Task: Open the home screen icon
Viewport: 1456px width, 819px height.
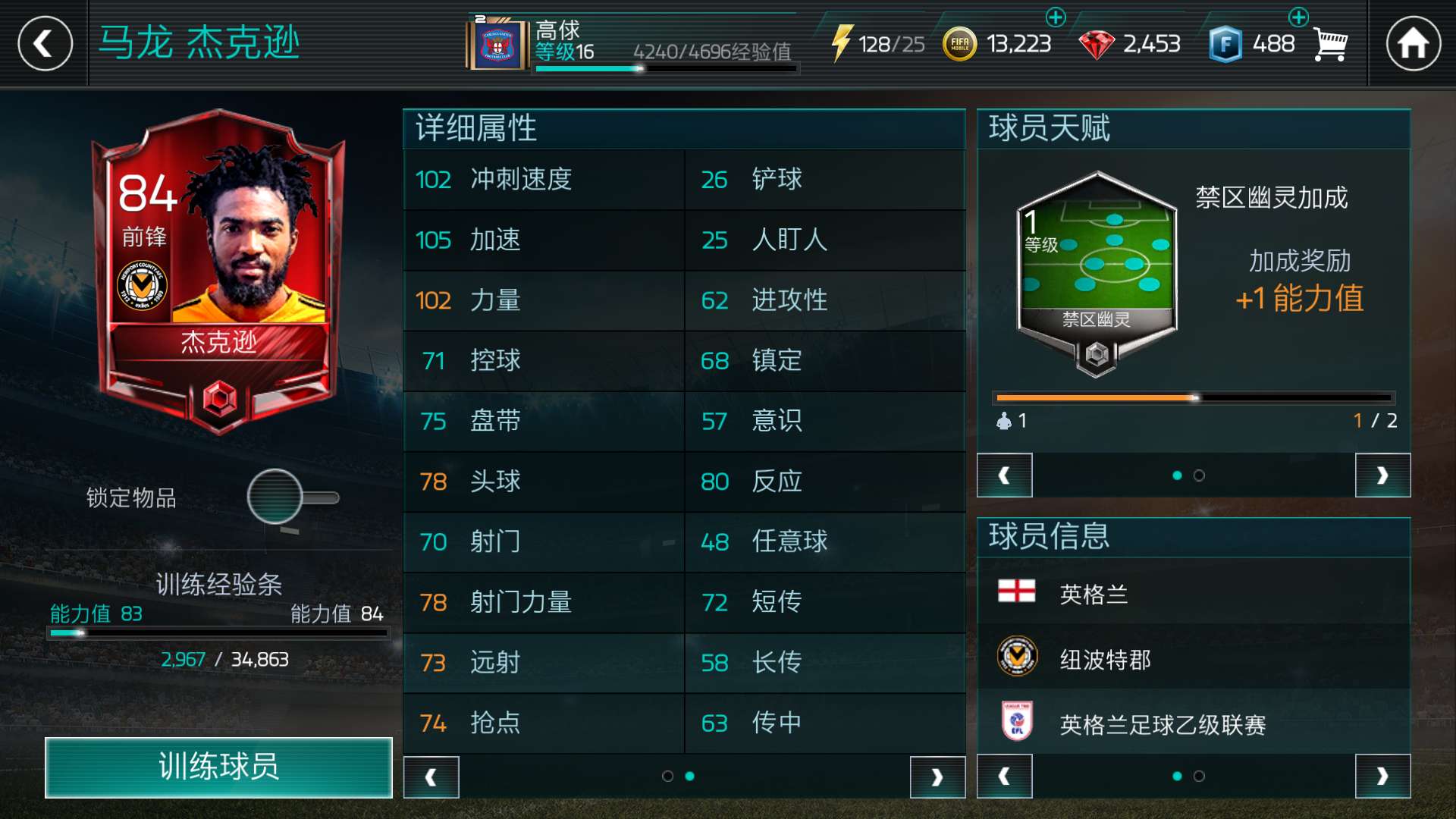Action: (x=1413, y=43)
